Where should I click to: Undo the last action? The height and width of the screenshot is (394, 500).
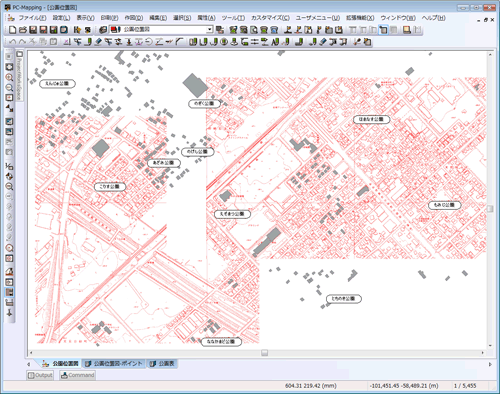[x=12, y=42]
